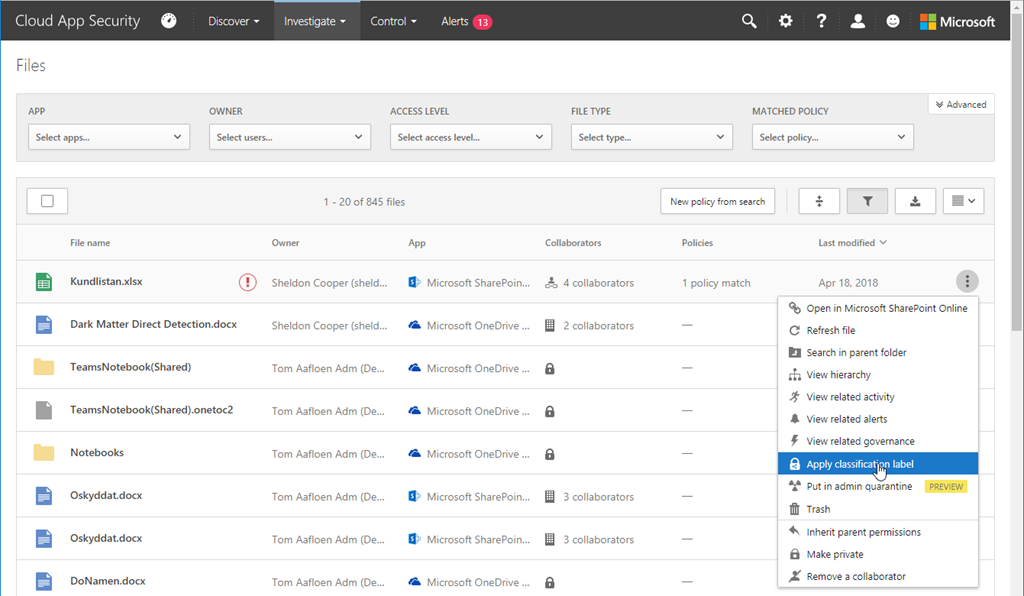Open three-dot menu for Kundlistan.xlsx row
Viewport: 1024px width, 596px height.
coord(967,282)
